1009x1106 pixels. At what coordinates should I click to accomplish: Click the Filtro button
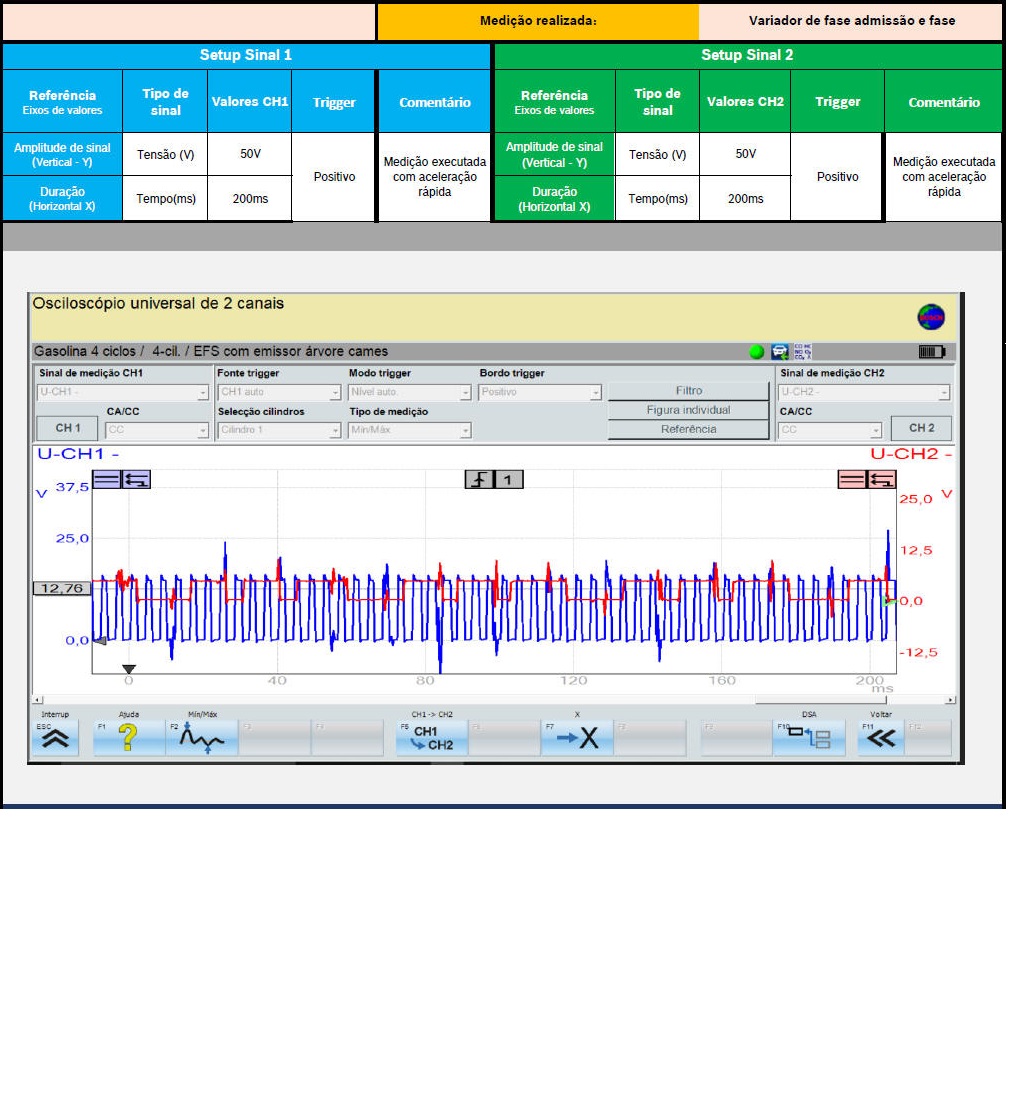coord(688,391)
